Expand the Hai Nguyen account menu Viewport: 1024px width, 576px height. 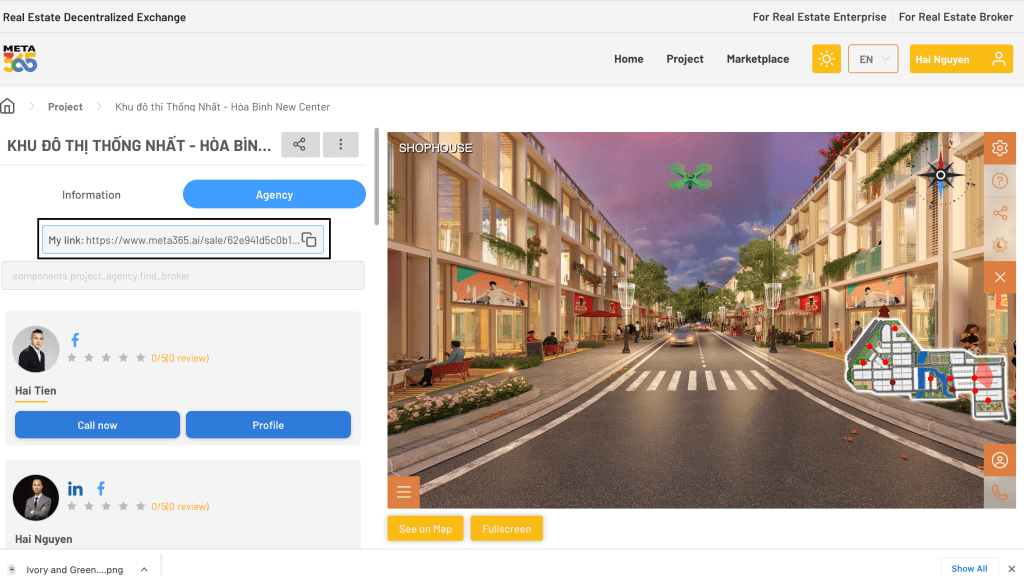960,59
